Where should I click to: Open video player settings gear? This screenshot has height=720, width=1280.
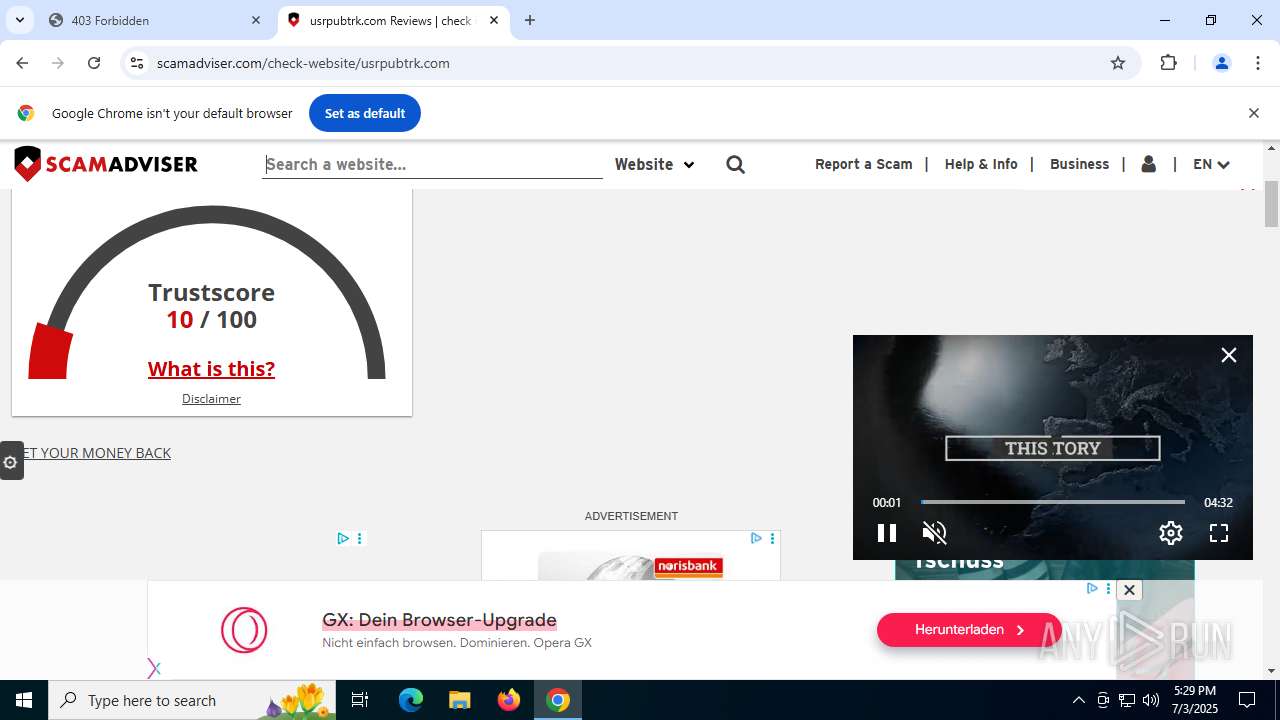pyautogui.click(x=1171, y=533)
